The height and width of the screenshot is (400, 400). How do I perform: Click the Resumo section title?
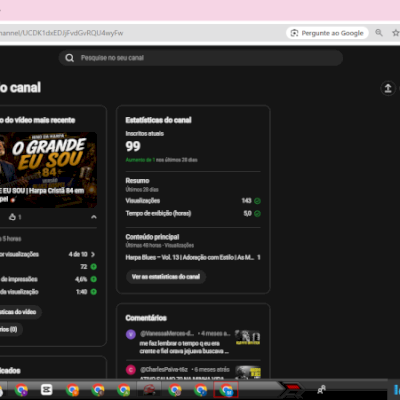click(137, 181)
